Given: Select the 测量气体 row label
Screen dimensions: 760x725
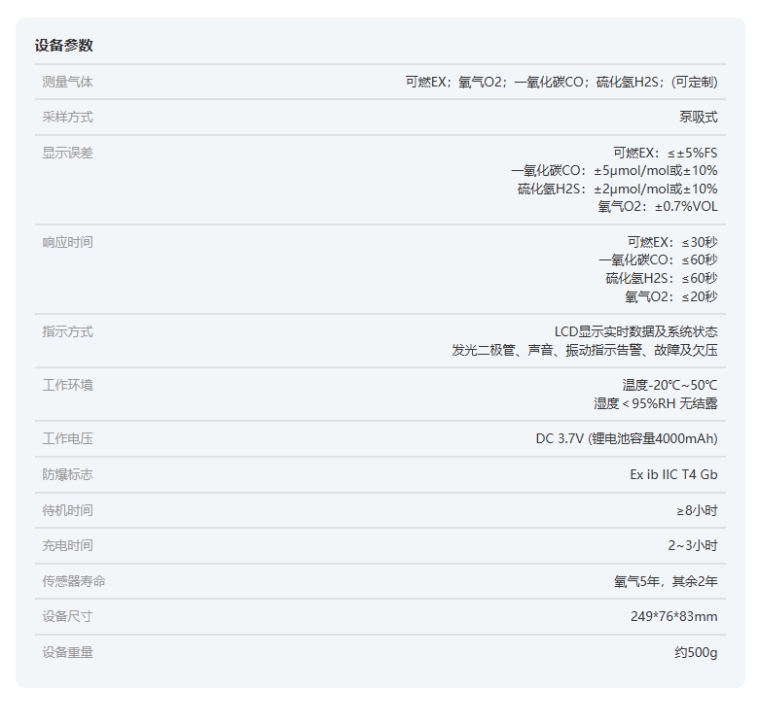Looking at the screenshot, I should tap(64, 82).
